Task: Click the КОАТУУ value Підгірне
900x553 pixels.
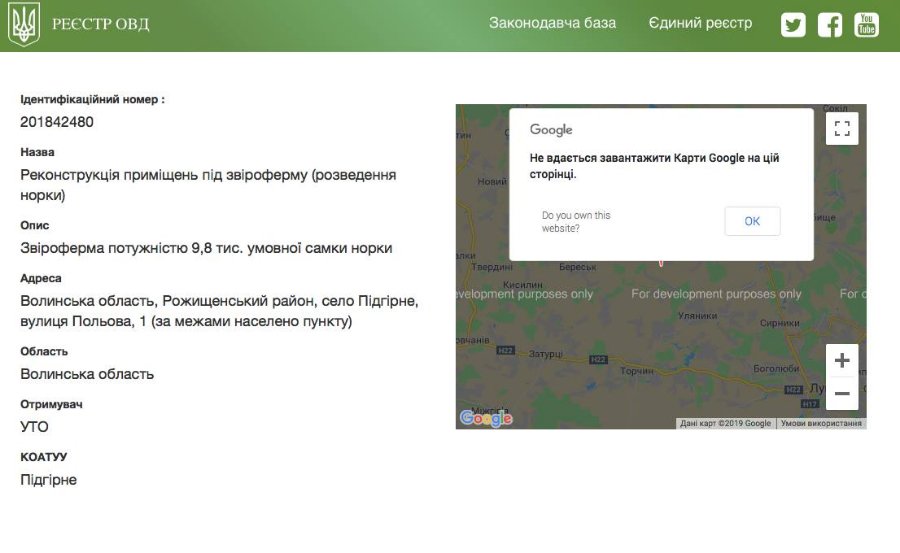Action: (x=48, y=480)
